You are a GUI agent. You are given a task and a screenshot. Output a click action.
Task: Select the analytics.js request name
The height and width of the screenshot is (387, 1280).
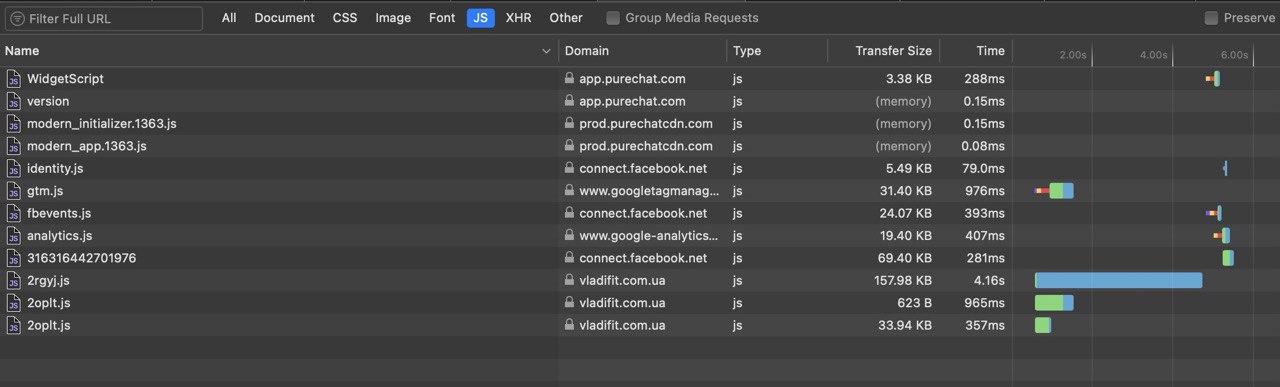59,236
